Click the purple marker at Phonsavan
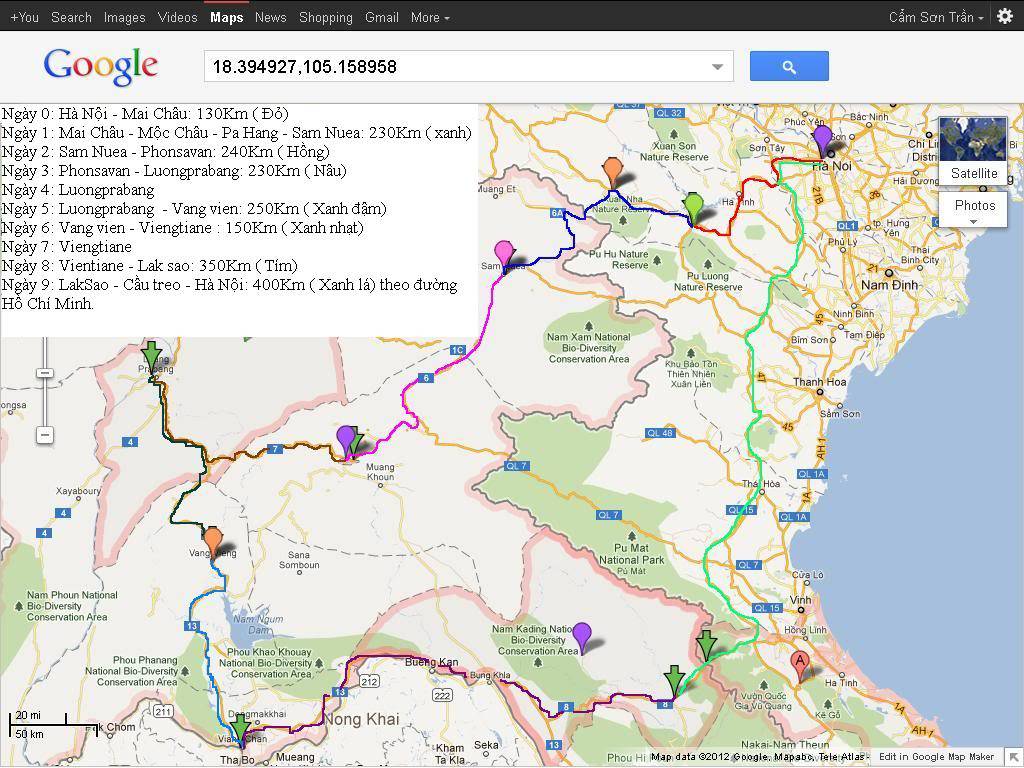The image size is (1024, 768). coord(345,441)
